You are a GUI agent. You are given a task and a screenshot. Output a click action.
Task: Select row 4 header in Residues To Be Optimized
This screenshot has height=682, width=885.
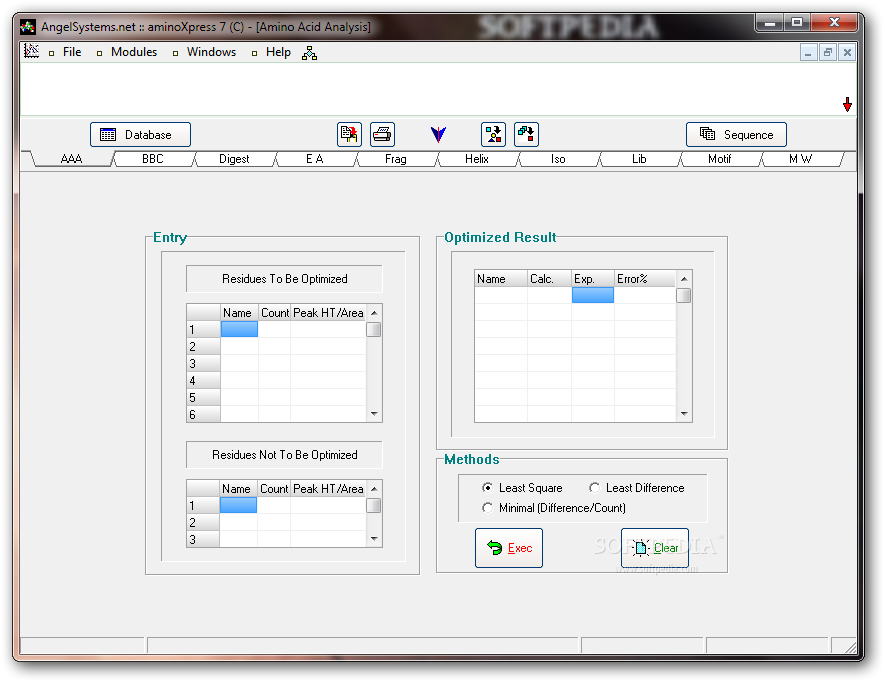[x=203, y=381]
